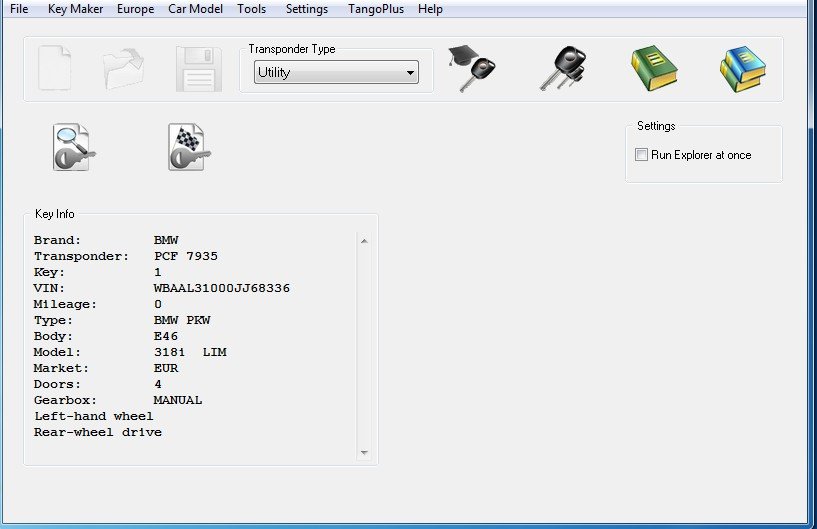The width and height of the screenshot is (817, 529).
Task: Open the File menu
Action: tap(19, 9)
